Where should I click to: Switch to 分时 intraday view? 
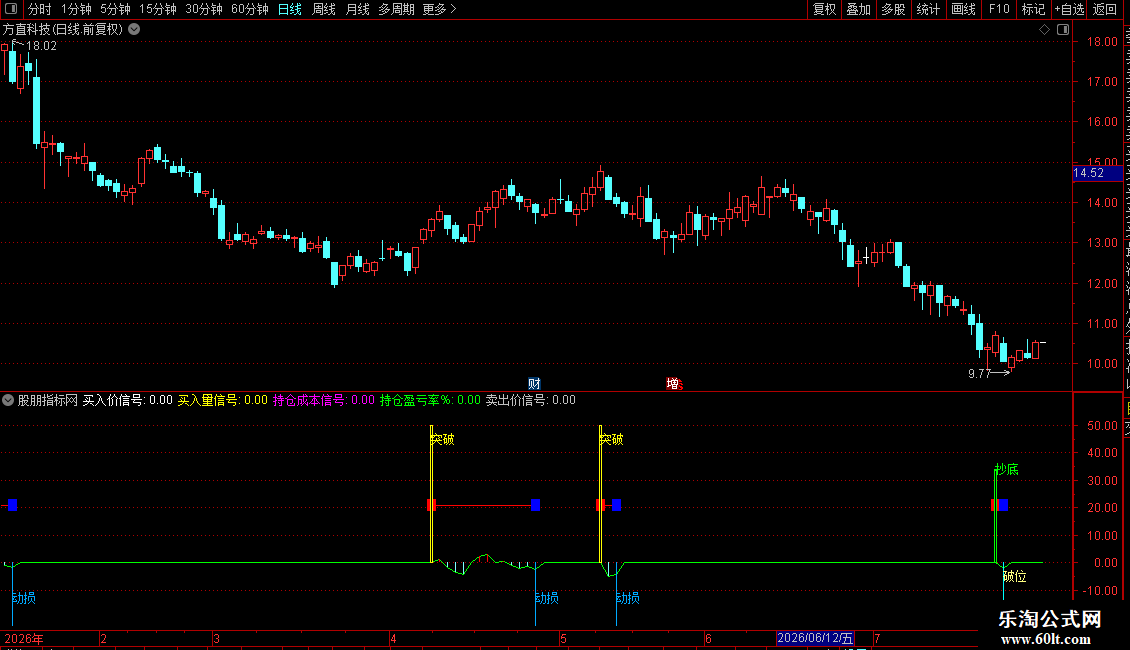click(40, 9)
